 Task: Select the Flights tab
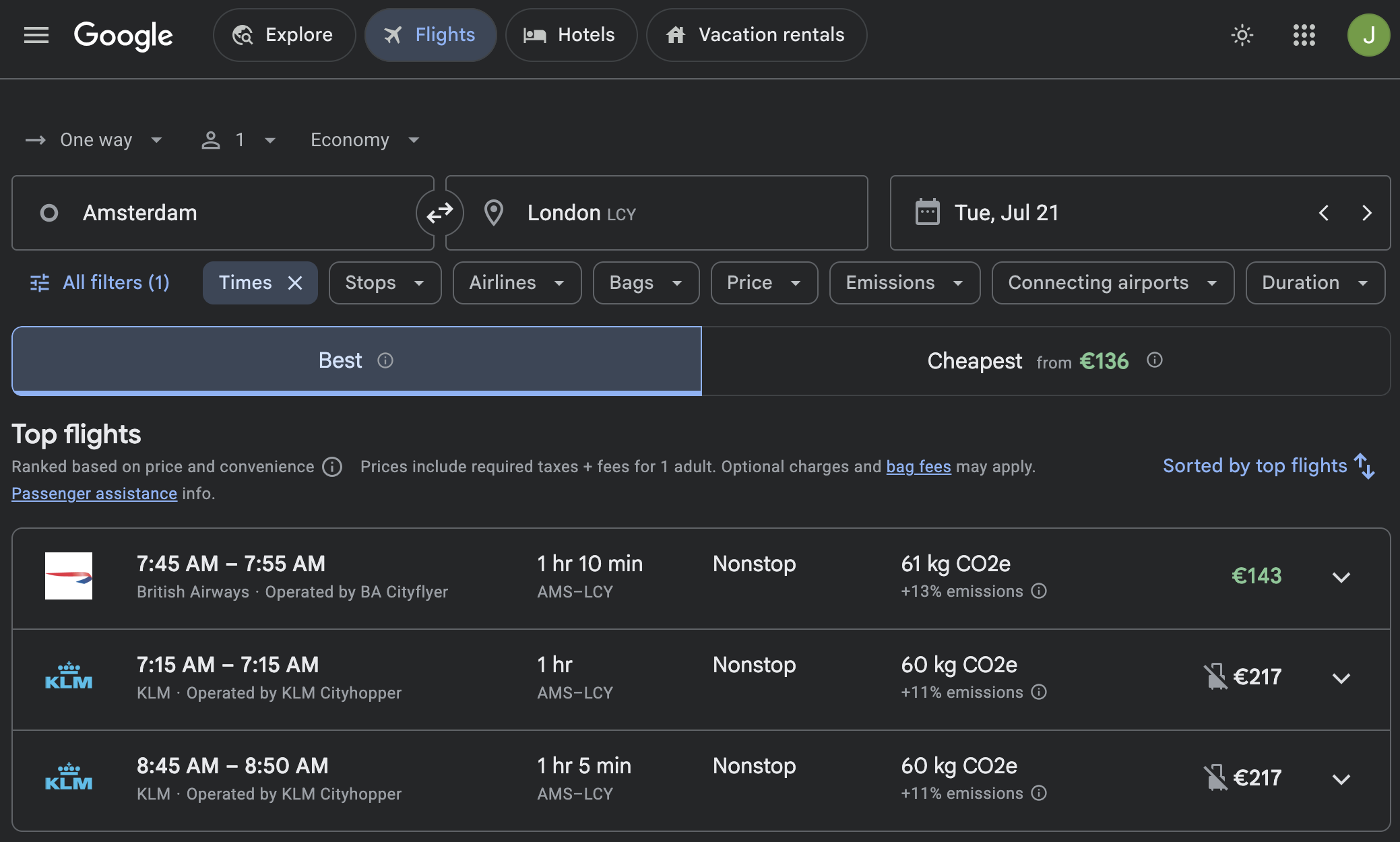pos(431,35)
